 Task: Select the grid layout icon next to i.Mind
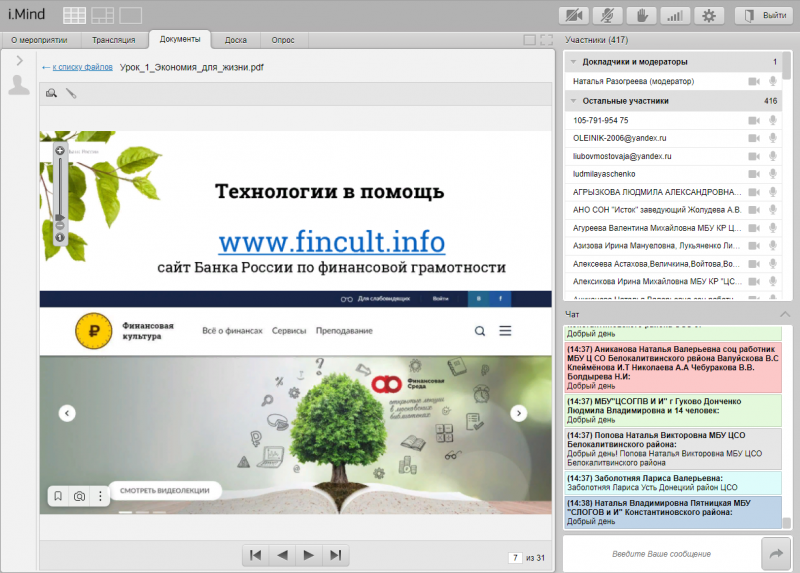pos(74,15)
